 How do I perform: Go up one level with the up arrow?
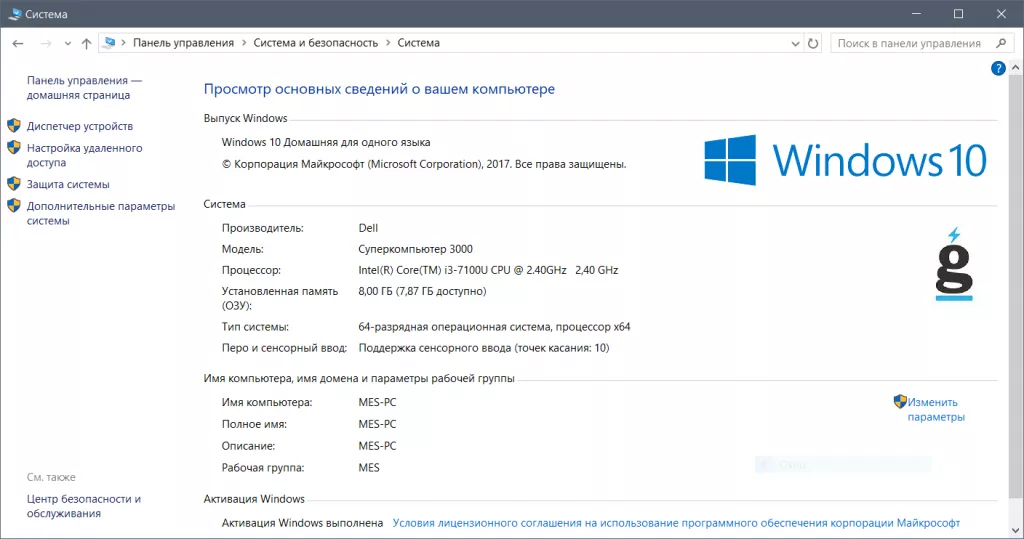tap(86, 43)
